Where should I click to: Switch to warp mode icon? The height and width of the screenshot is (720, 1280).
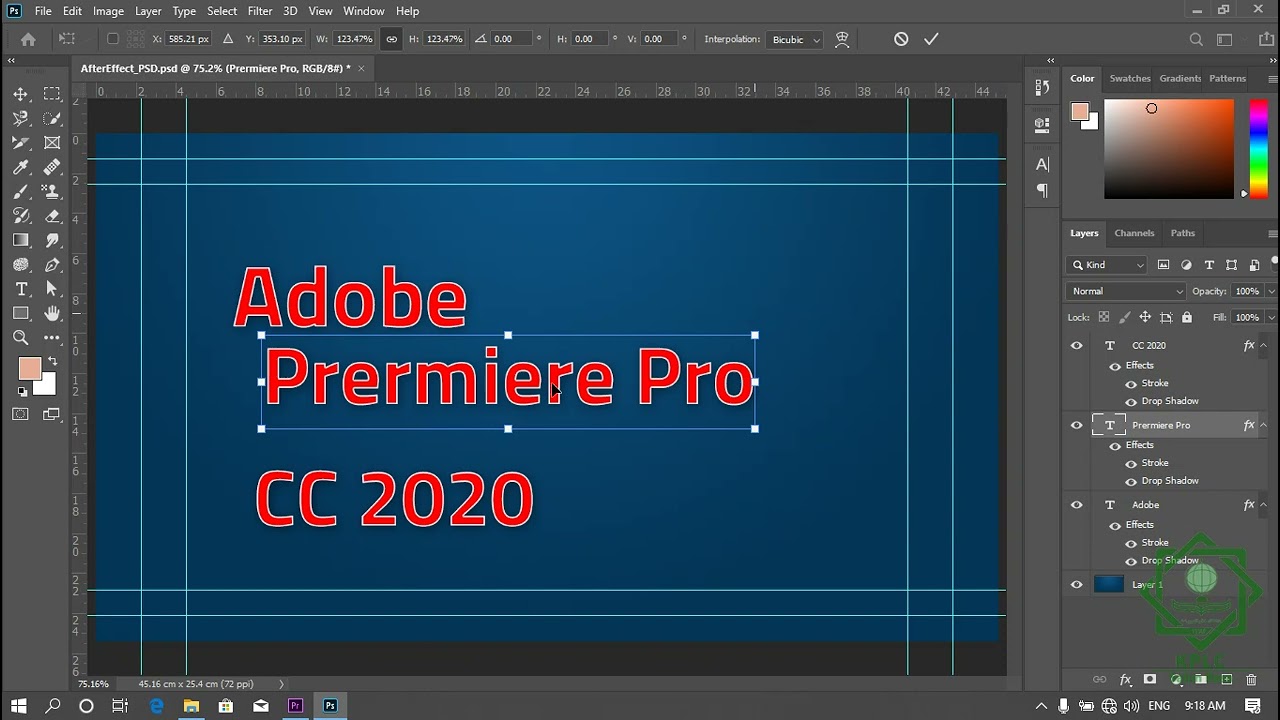click(842, 39)
